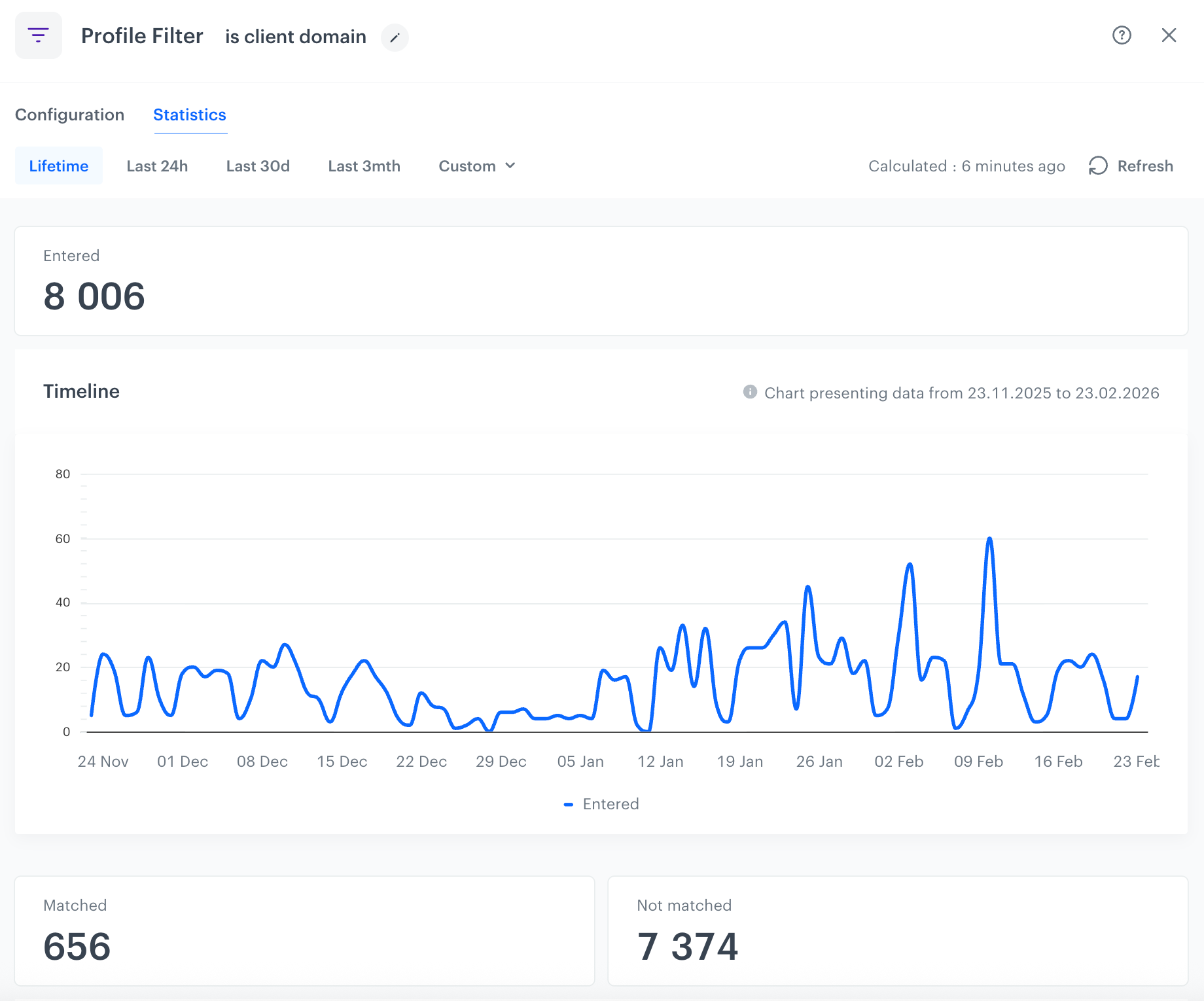This screenshot has height=1001, width=1204.
Task: Click the 09 Feb peak on timeline
Action: (x=989, y=540)
